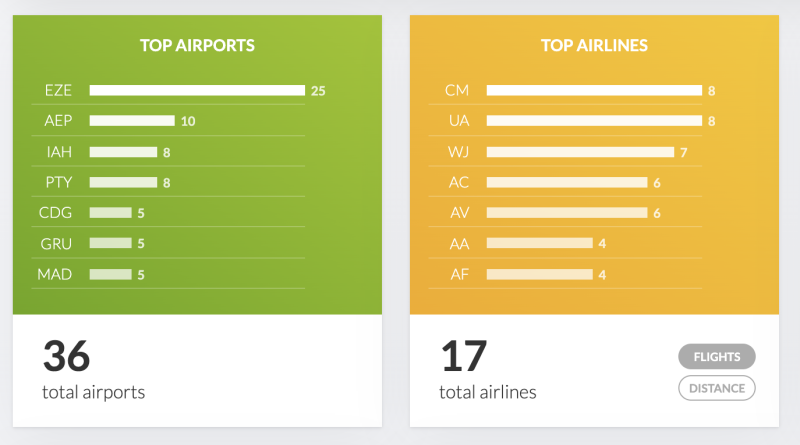Click the TOP AIRLINES heading
The width and height of the screenshot is (800, 445).
tap(594, 45)
